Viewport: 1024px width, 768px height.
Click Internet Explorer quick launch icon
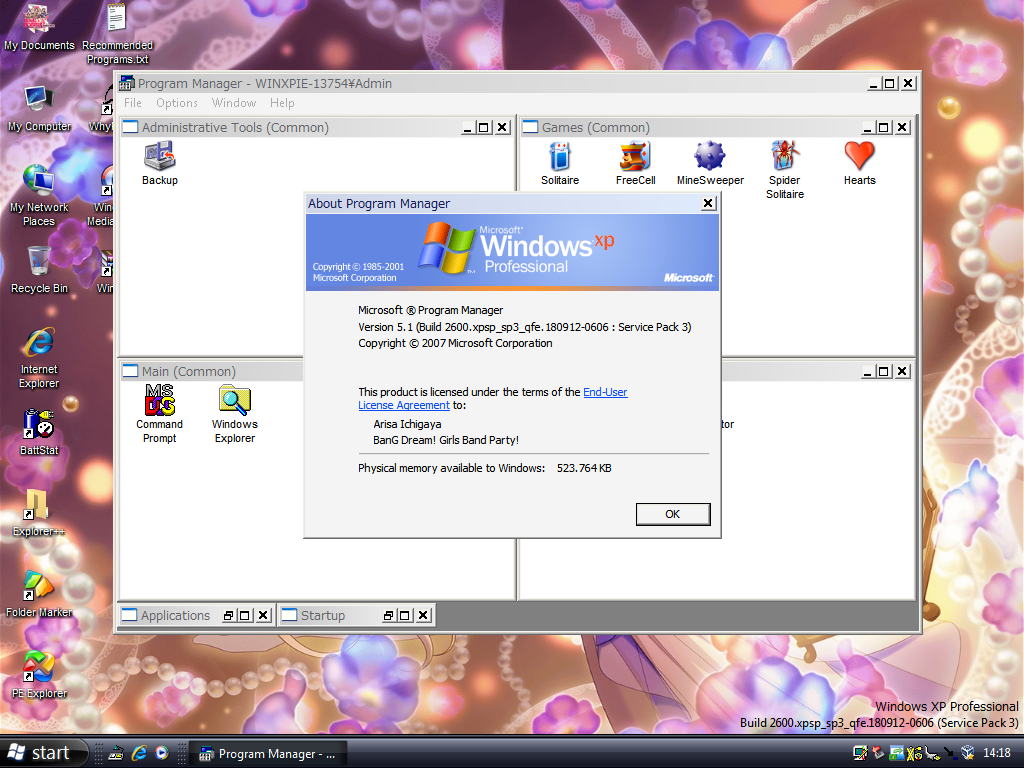tap(139, 753)
